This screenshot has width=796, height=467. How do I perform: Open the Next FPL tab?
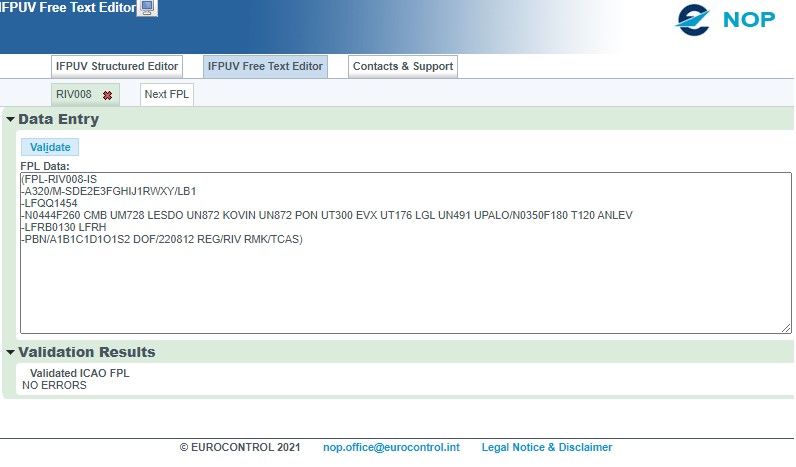pos(167,94)
